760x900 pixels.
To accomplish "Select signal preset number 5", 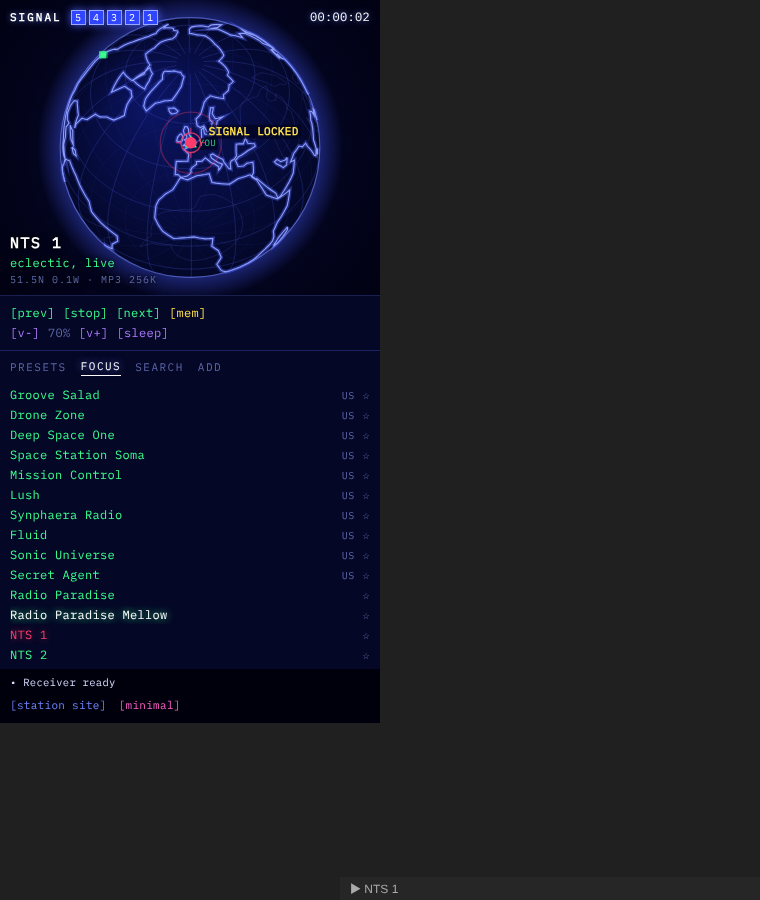I will point(78,17).
